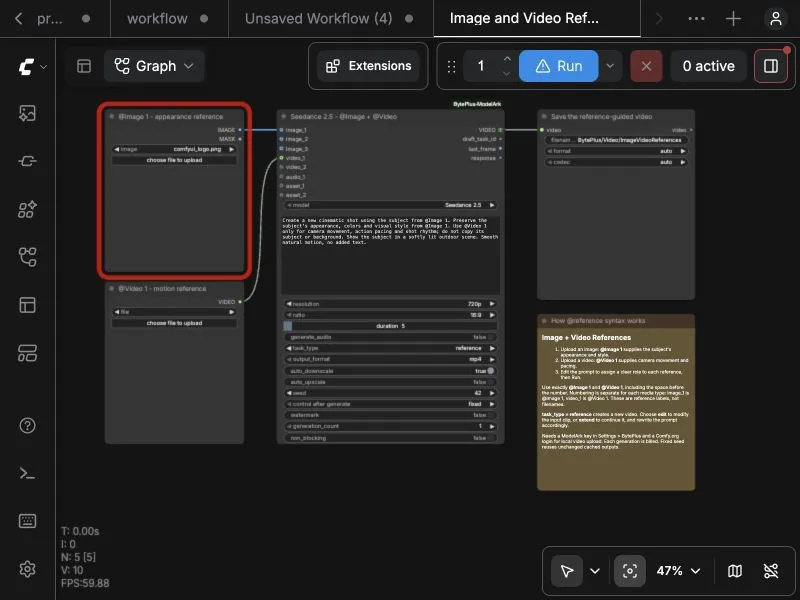Open the keyboard shortcuts icon

tap(28, 521)
